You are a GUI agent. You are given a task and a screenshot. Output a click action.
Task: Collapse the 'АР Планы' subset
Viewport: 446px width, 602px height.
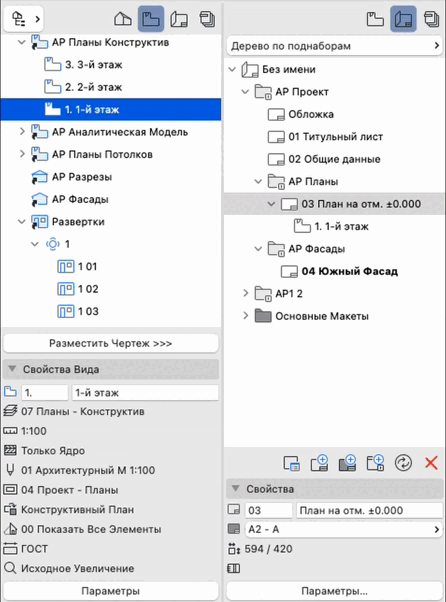pos(258,181)
